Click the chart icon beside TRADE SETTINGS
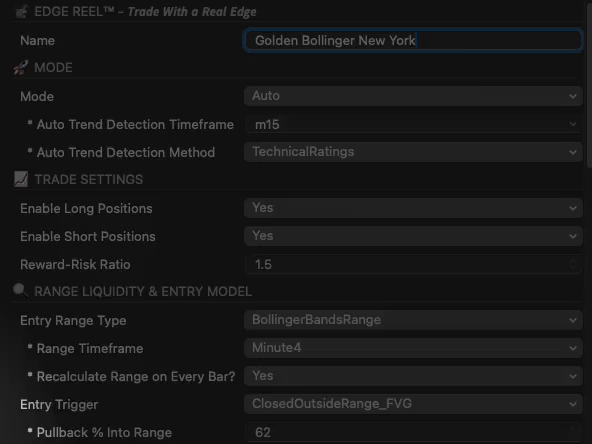The height and width of the screenshot is (444, 592). [x=21, y=179]
